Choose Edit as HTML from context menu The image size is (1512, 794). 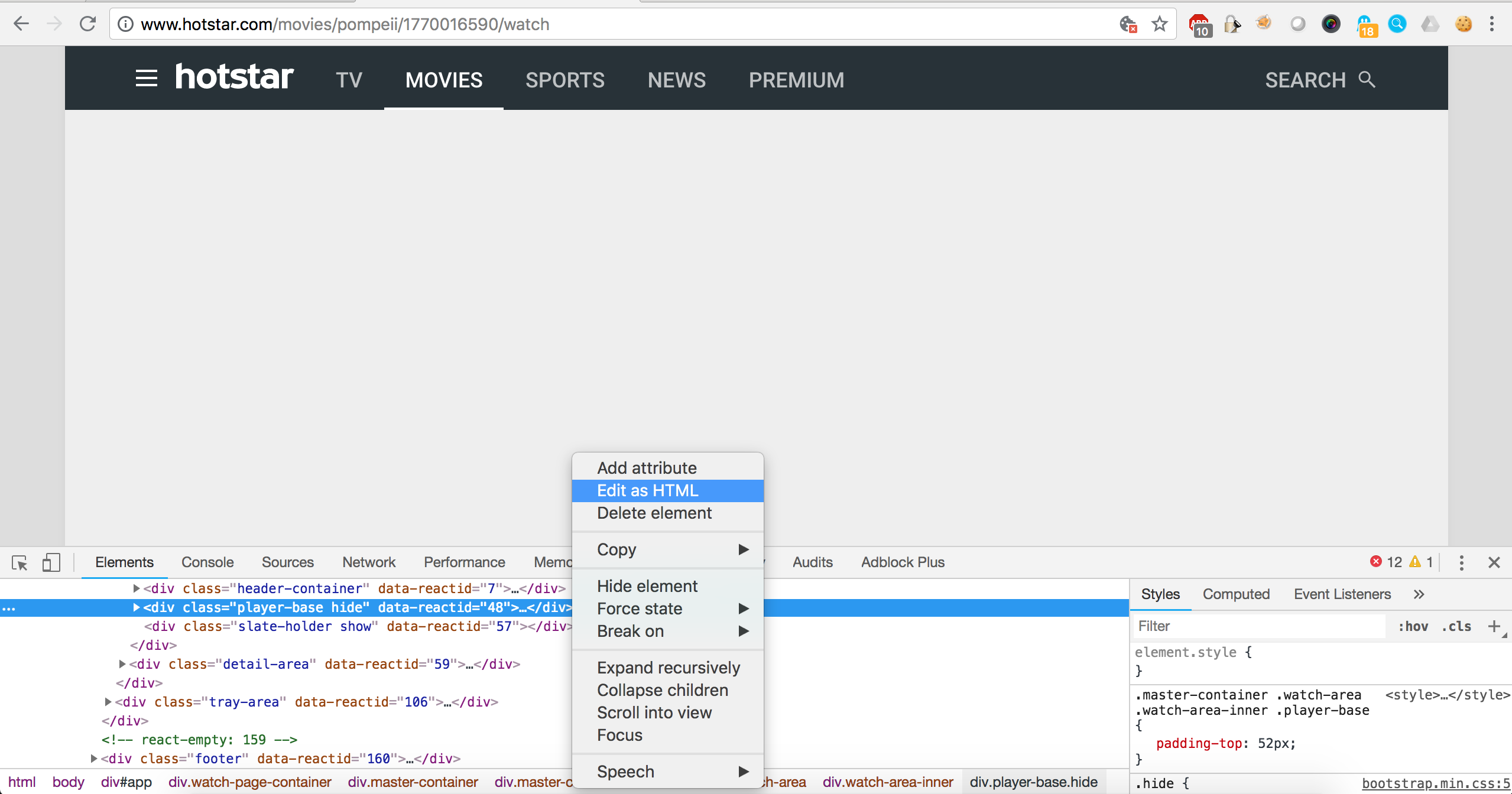point(668,490)
